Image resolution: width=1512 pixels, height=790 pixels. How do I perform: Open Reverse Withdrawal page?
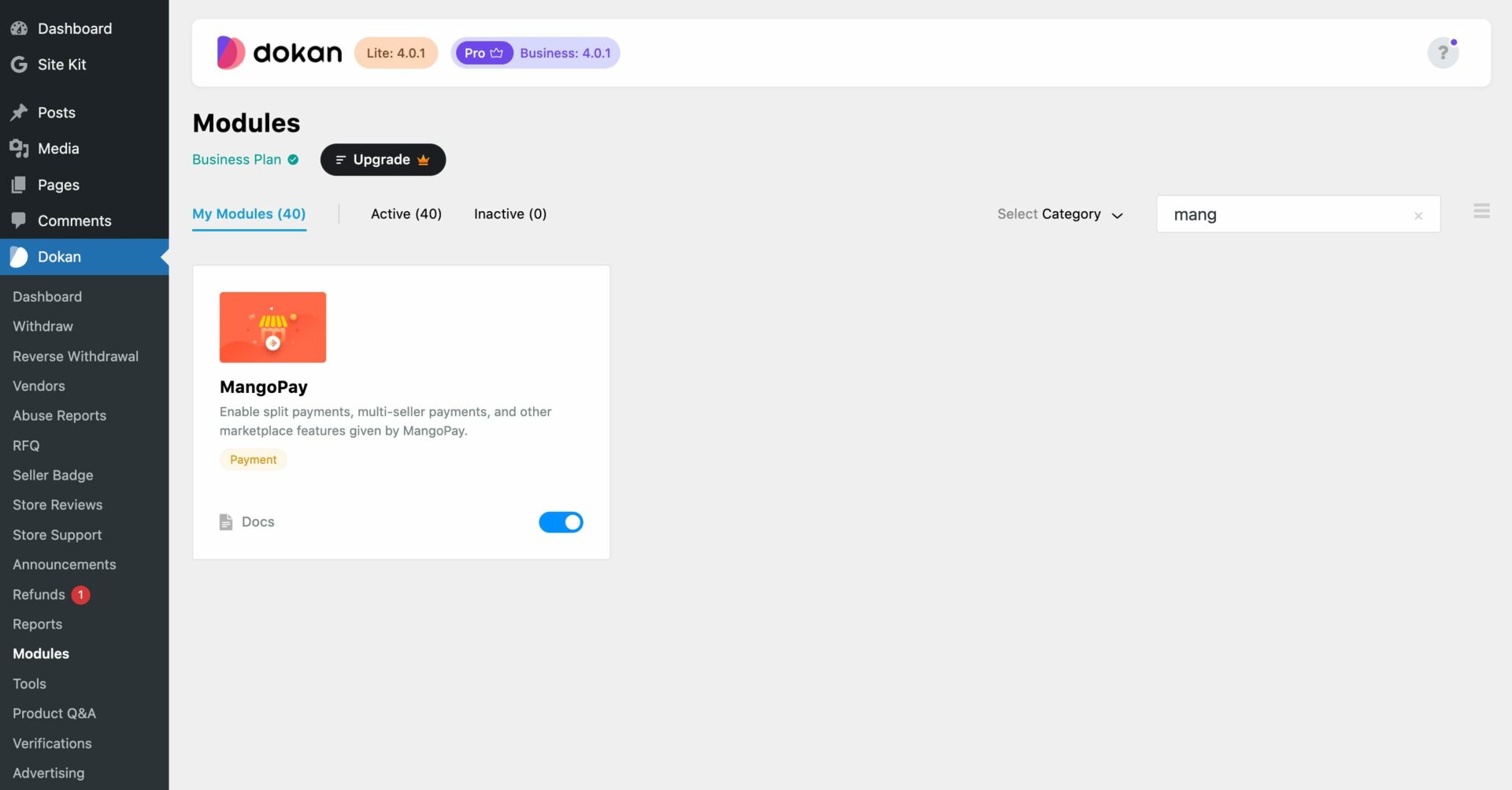point(76,357)
